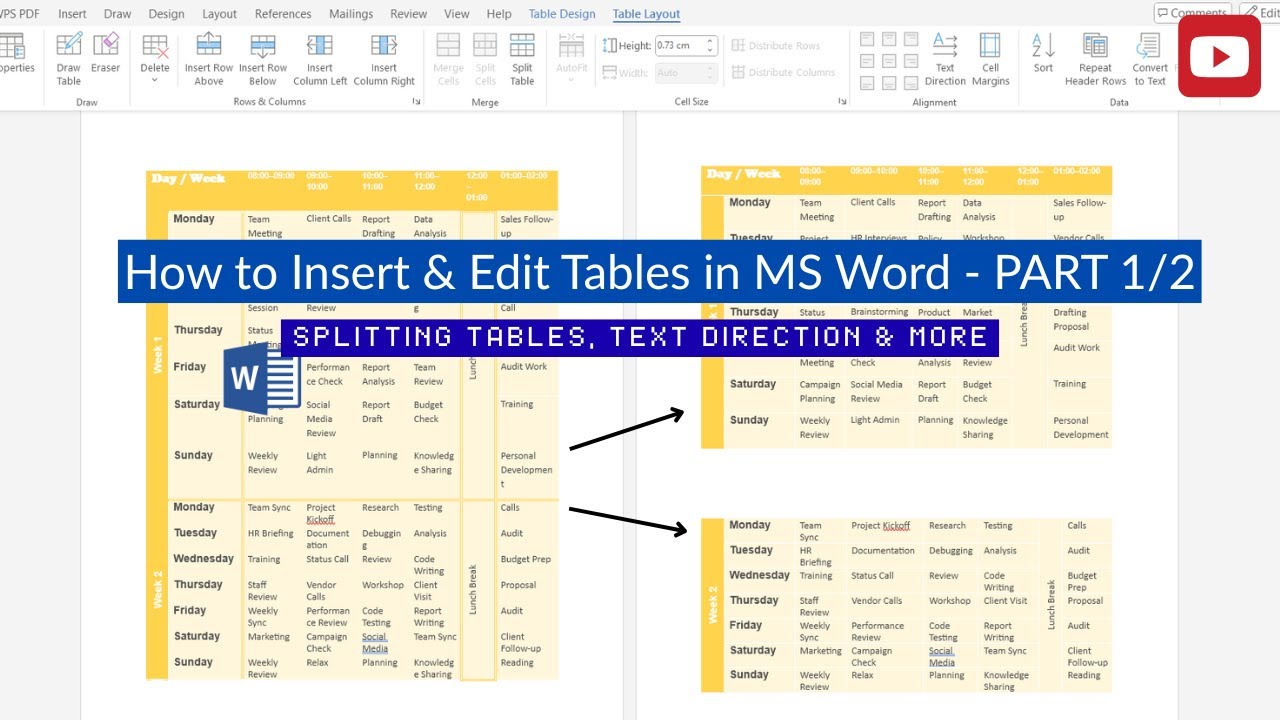Open the View tab

(457, 14)
